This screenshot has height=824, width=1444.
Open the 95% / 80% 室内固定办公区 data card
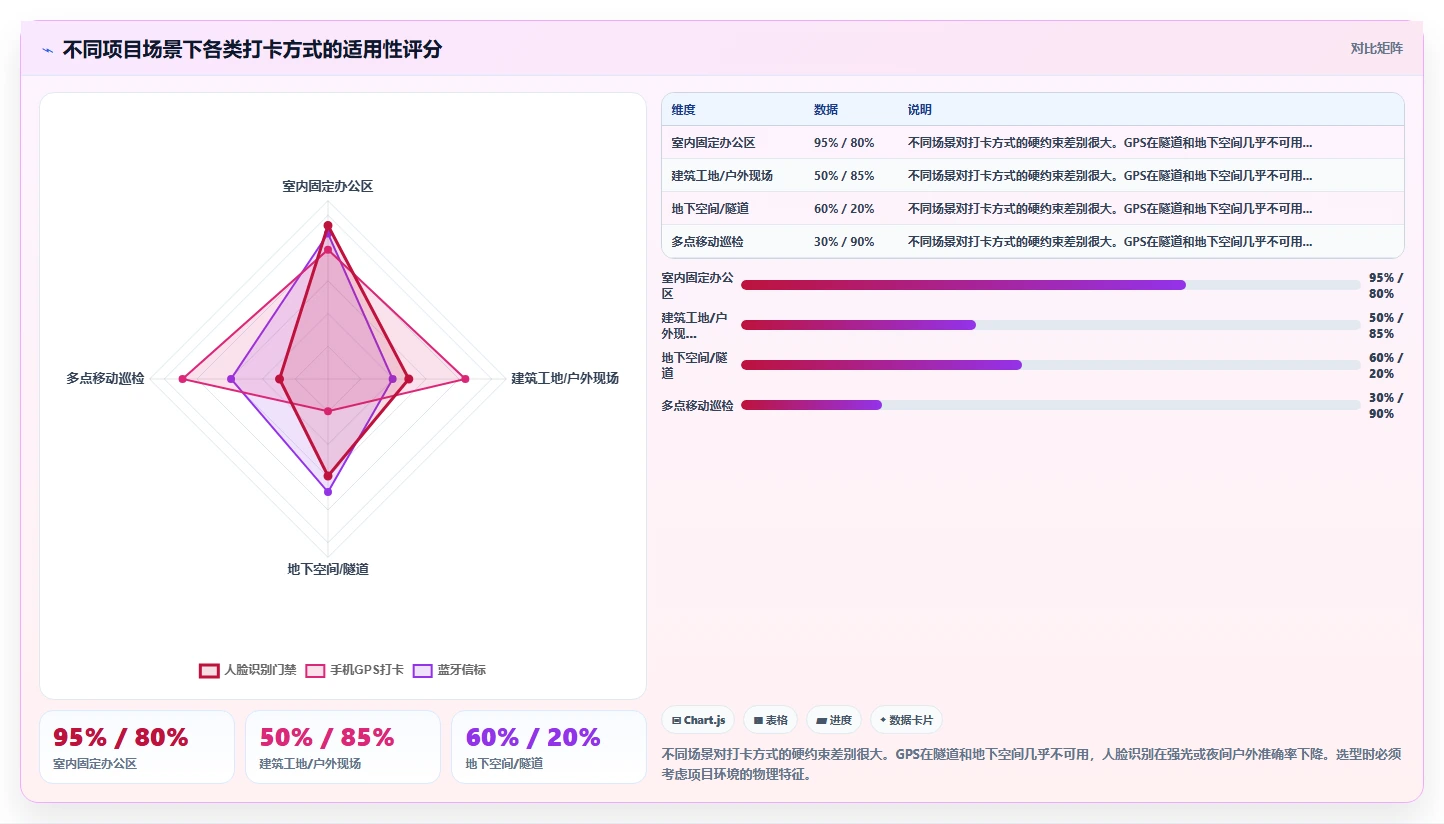137,747
